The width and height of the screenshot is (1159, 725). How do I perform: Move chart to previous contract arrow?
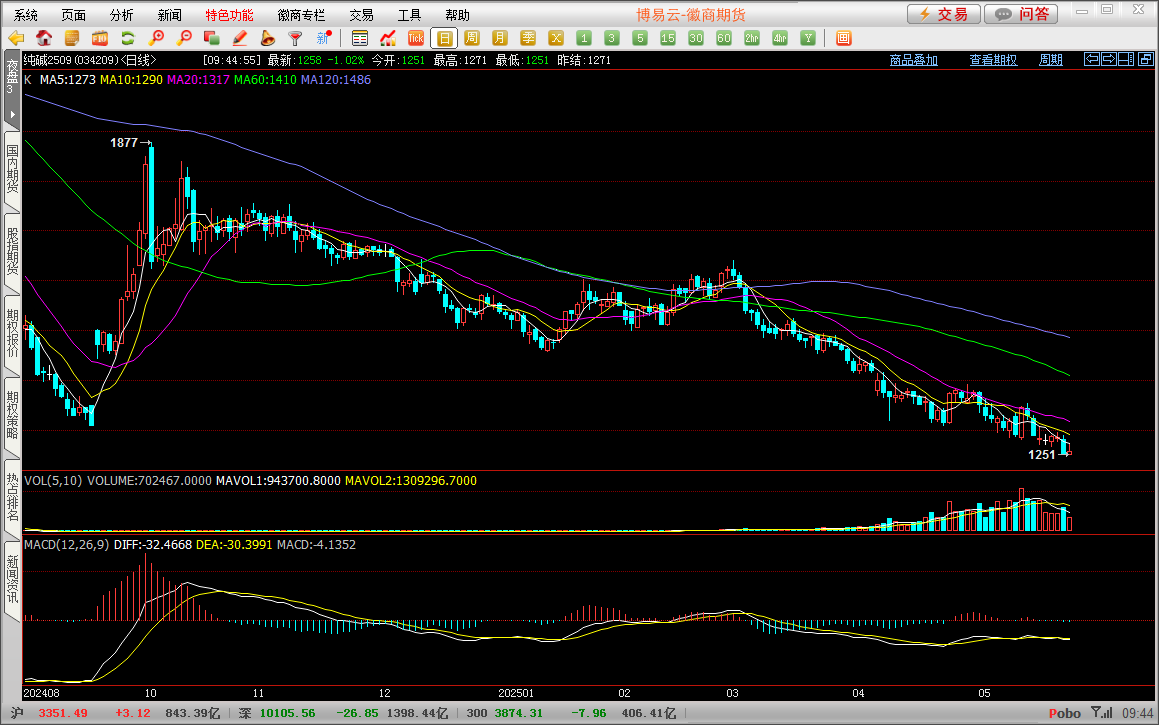coord(1091,59)
